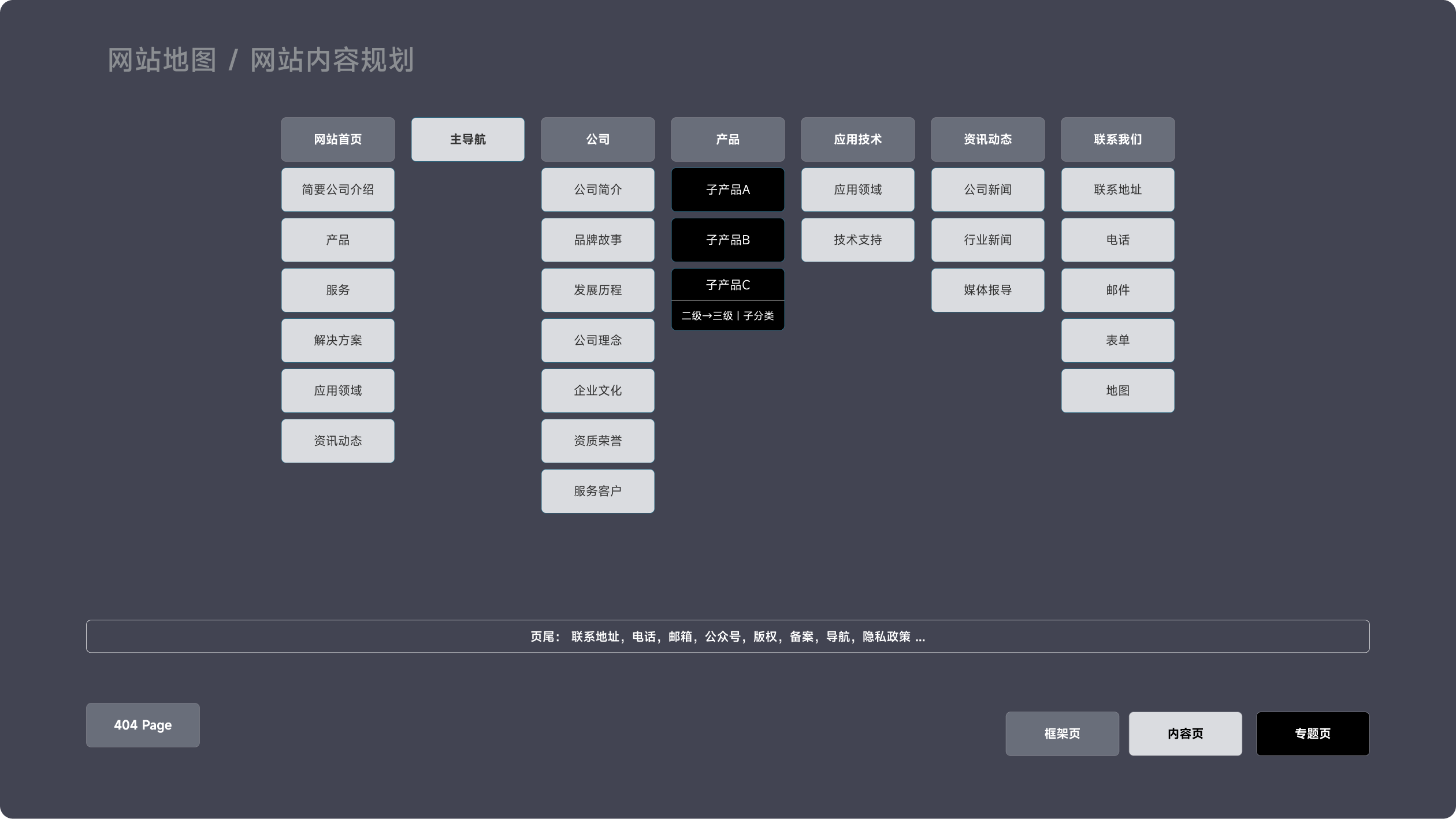This screenshot has height=819, width=1456.
Task: Click the 简要公司介绍 item
Action: pyautogui.click(x=337, y=189)
